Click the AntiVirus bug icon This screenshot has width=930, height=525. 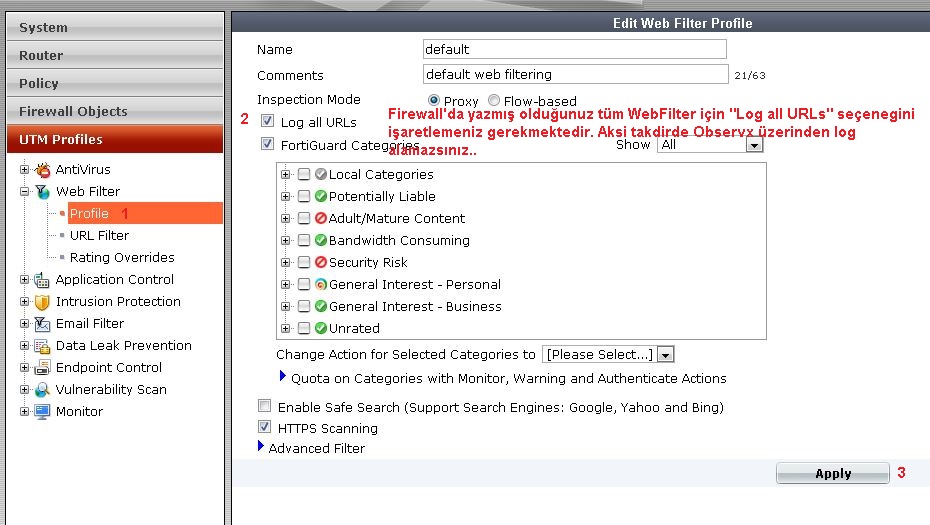click(x=42, y=170)
